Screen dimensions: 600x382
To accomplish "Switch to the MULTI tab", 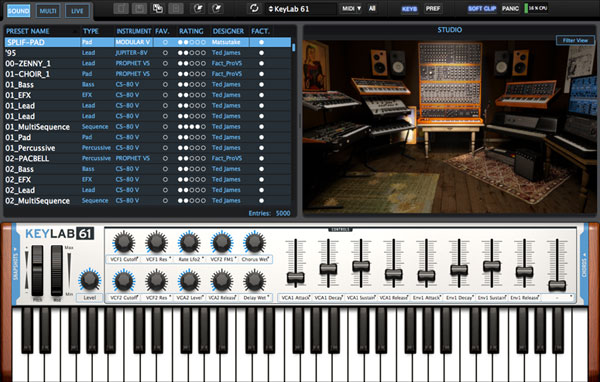I will (x=48, y=11).
